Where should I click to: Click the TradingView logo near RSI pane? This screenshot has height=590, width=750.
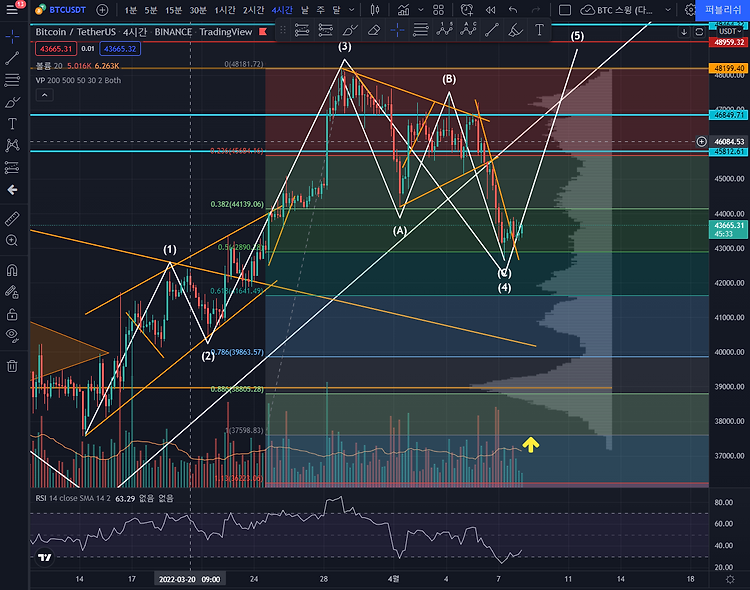pos(44,557)
